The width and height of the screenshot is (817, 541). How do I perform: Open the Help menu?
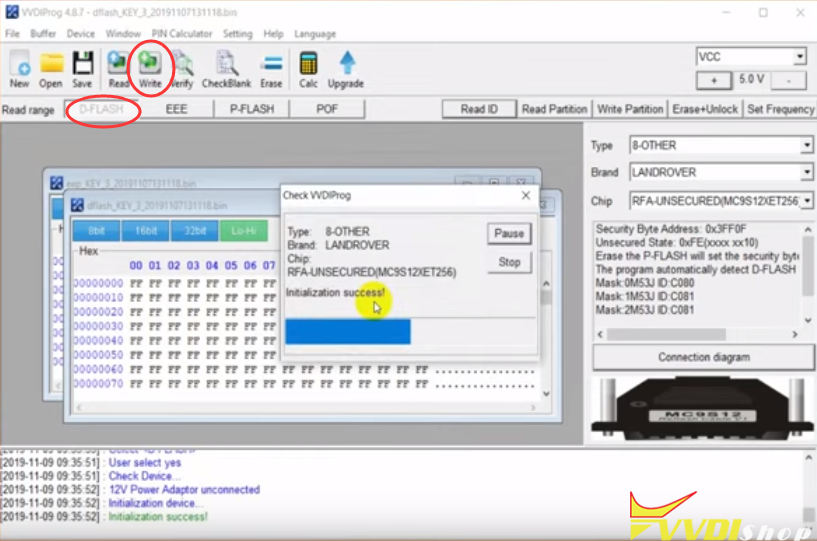click(x=273, y=34)
